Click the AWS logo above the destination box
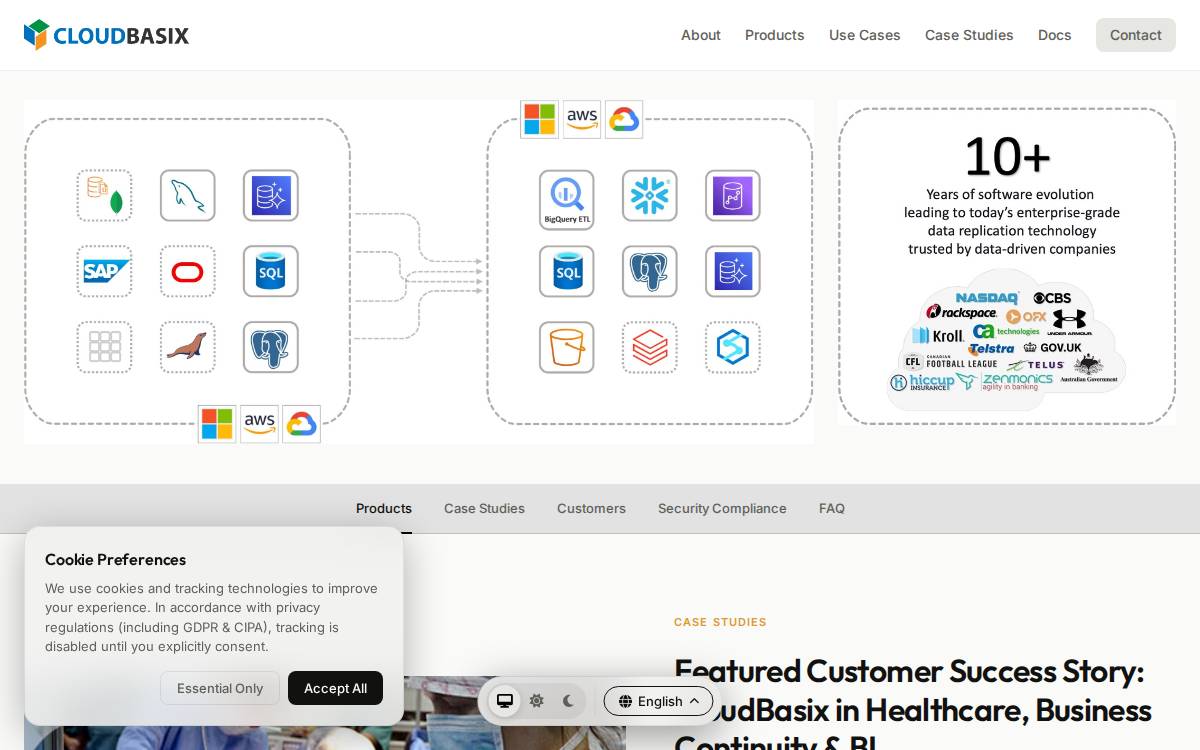This screenshot has height=750, width=1200. tap(582, 119)
